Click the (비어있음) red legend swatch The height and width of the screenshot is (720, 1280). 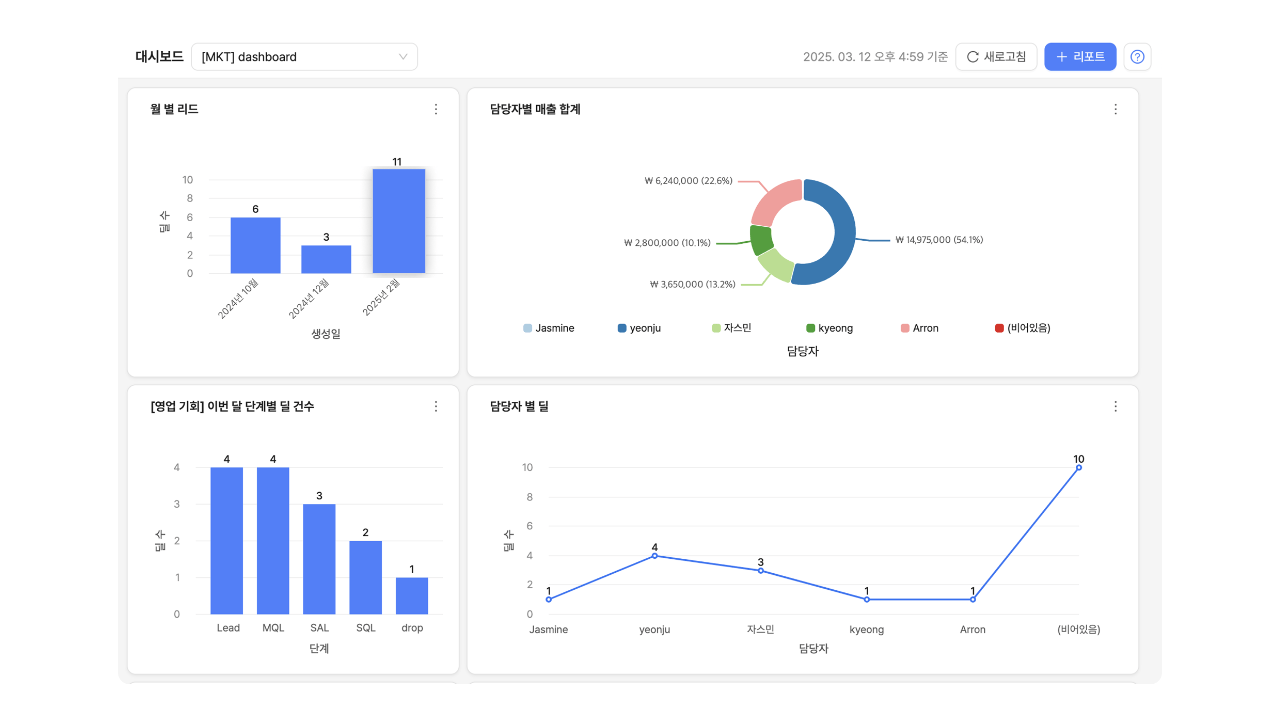click(999, 328)
